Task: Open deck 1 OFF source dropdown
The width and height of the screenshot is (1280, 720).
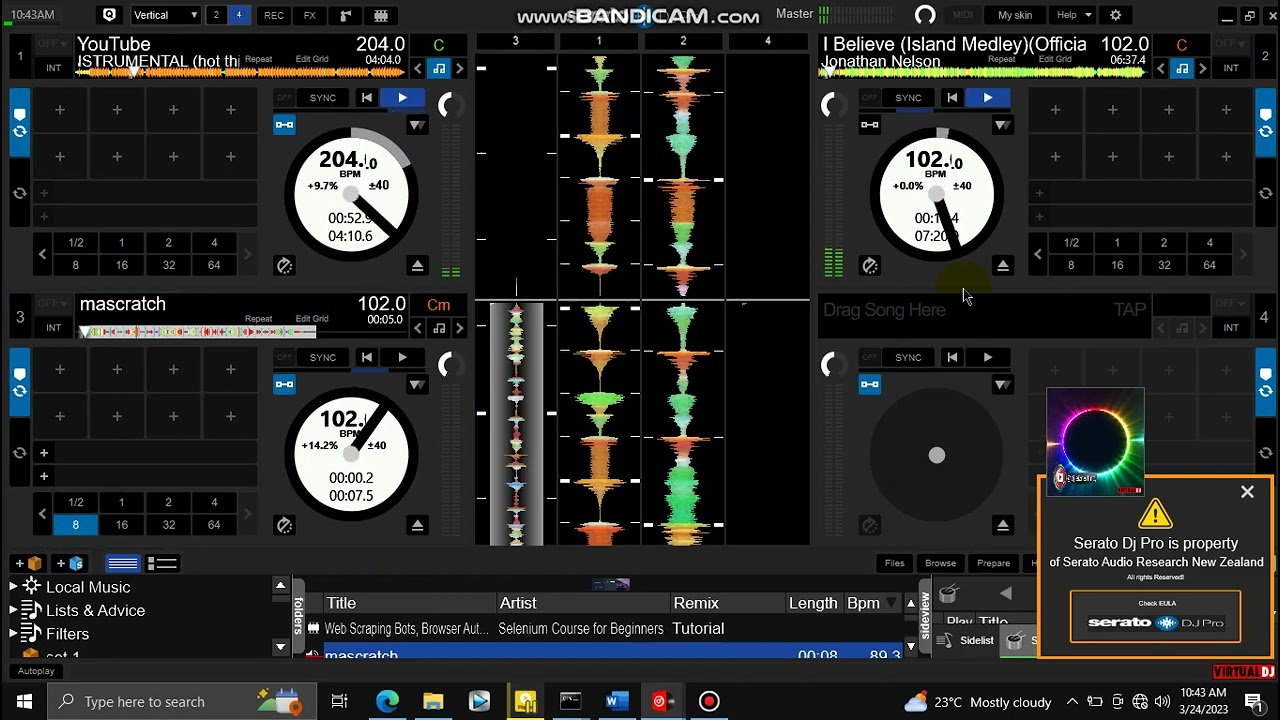Action: point(52,44)
